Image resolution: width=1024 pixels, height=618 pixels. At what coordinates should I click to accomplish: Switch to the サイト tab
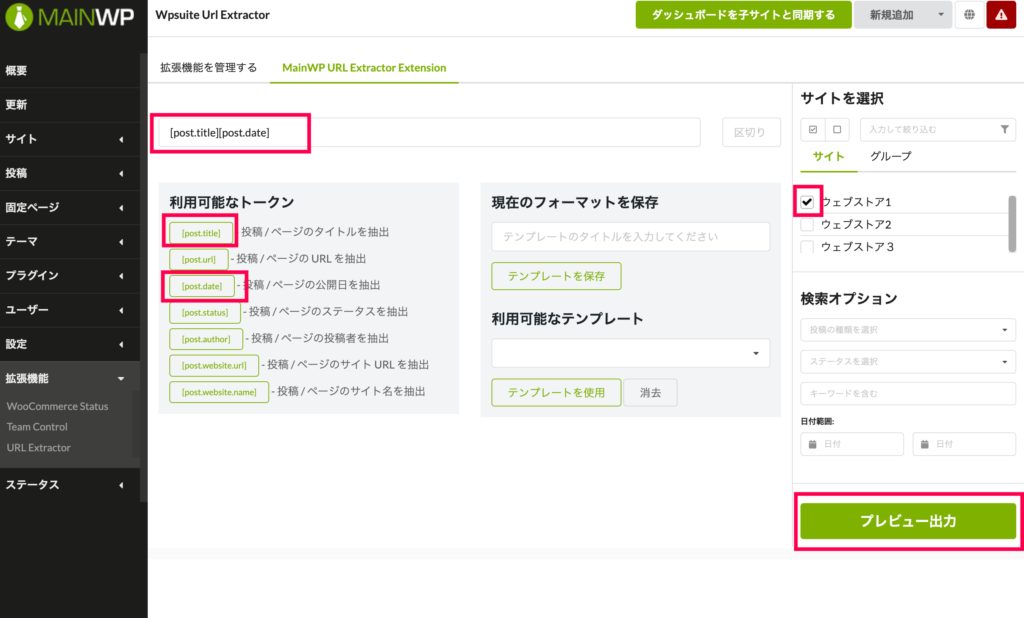click(829, 156)
